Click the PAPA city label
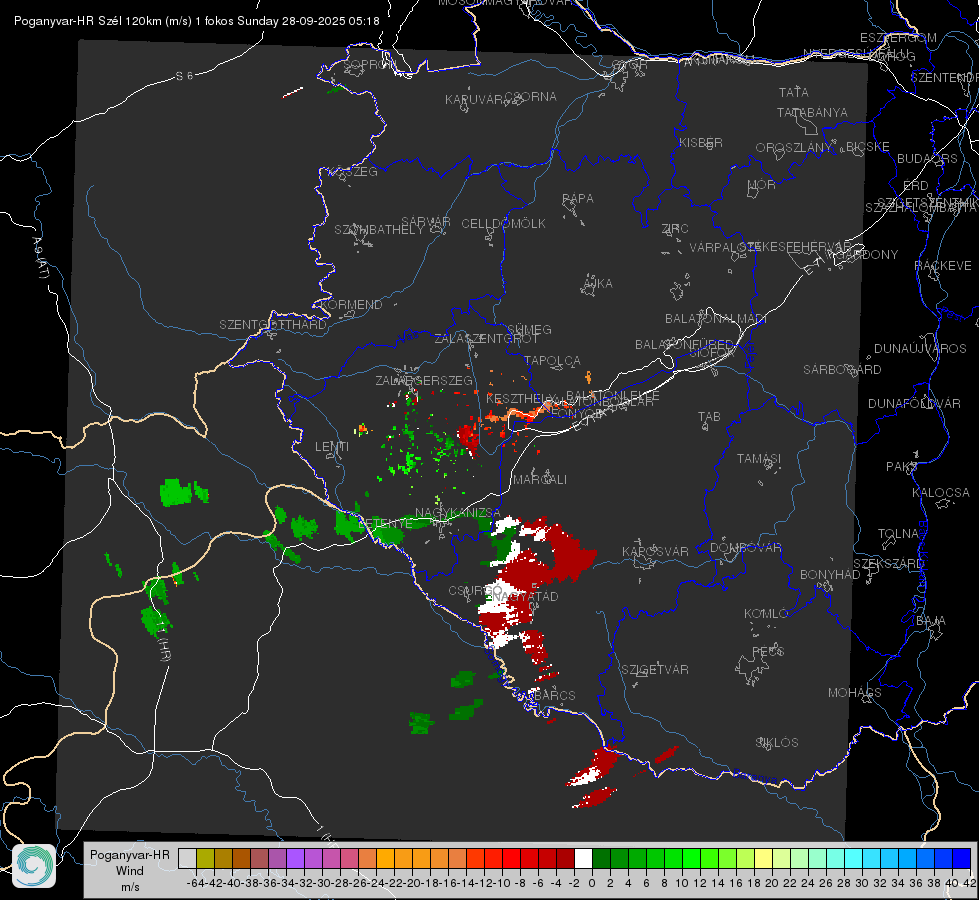 (x=578, y=199)
